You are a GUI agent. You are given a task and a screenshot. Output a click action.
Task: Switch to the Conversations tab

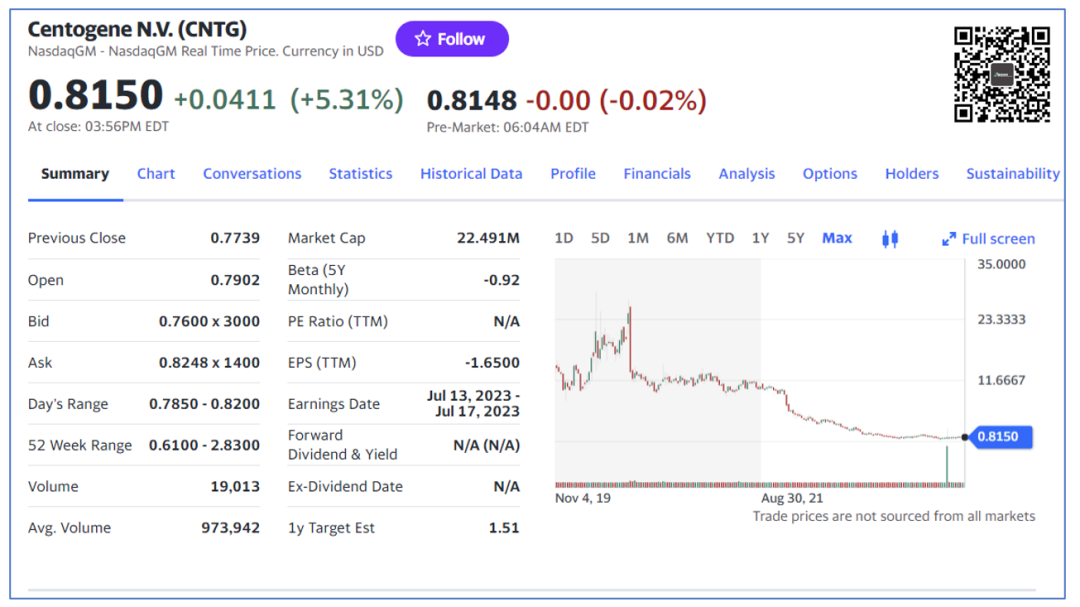(252, 174)
